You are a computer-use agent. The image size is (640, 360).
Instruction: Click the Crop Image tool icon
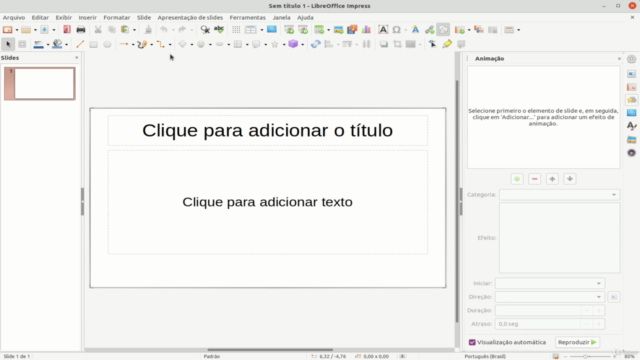397,44
